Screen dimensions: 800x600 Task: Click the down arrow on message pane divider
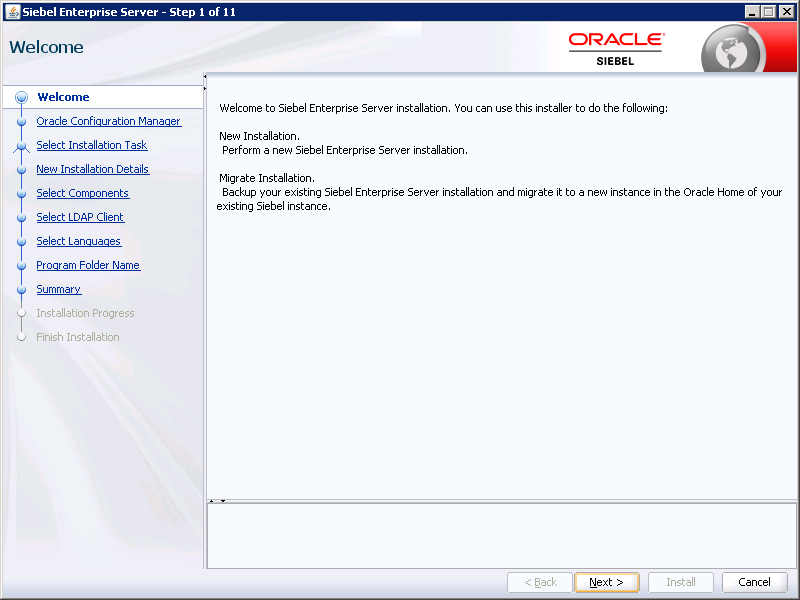(x=223, y=501)
